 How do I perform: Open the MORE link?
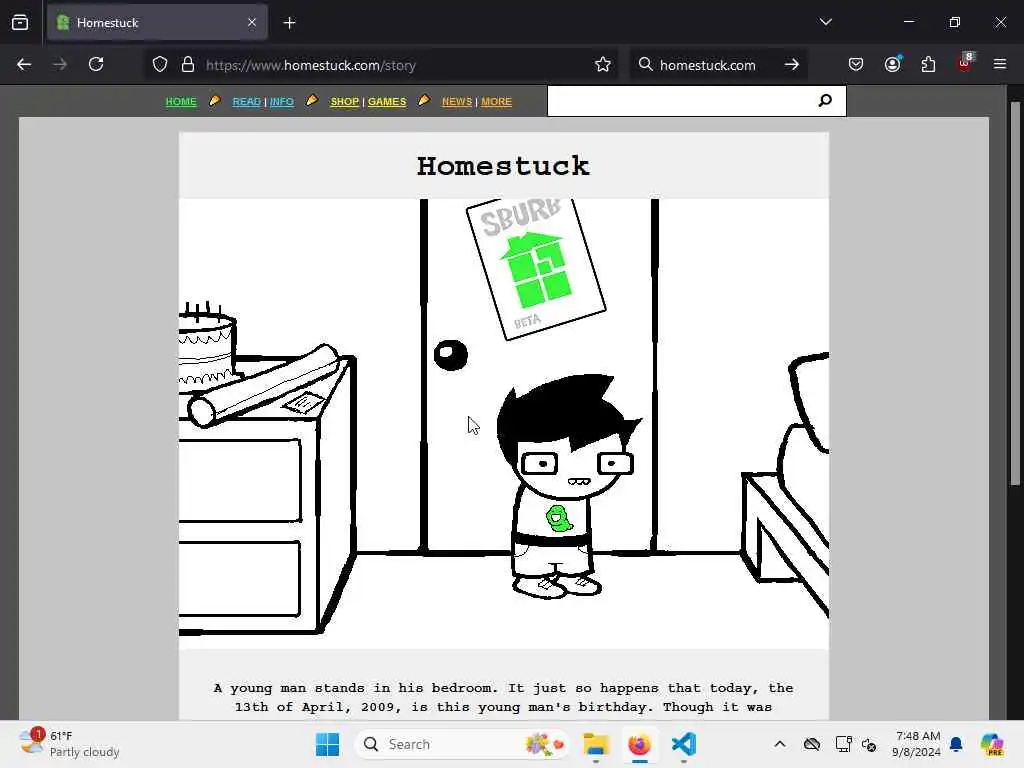(x=496, y=102)
